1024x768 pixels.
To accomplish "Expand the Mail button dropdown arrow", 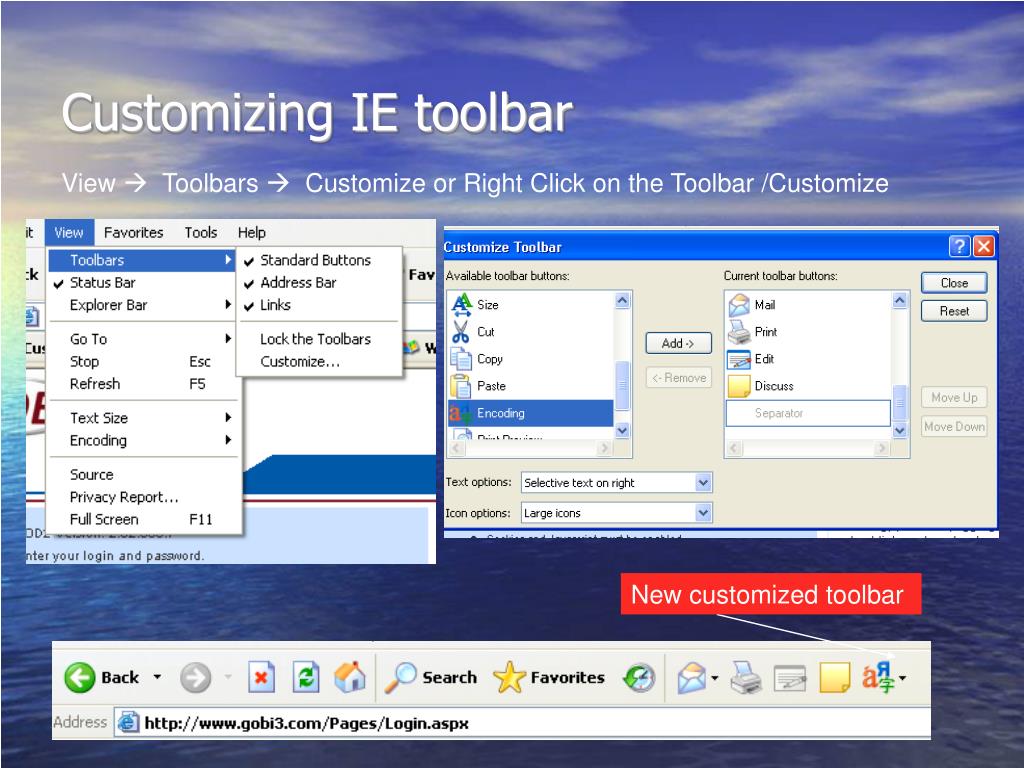I will (715, 679).
